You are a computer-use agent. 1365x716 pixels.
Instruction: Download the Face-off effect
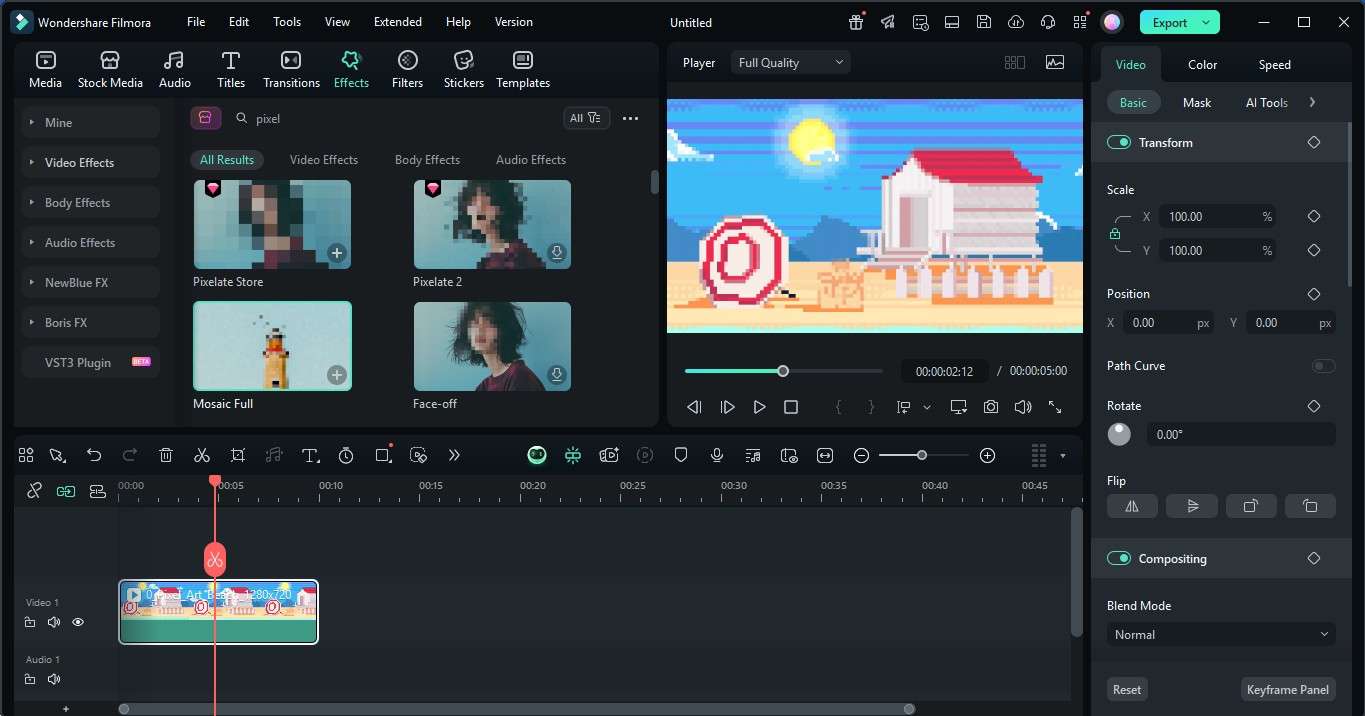click(x=557, y=375)
